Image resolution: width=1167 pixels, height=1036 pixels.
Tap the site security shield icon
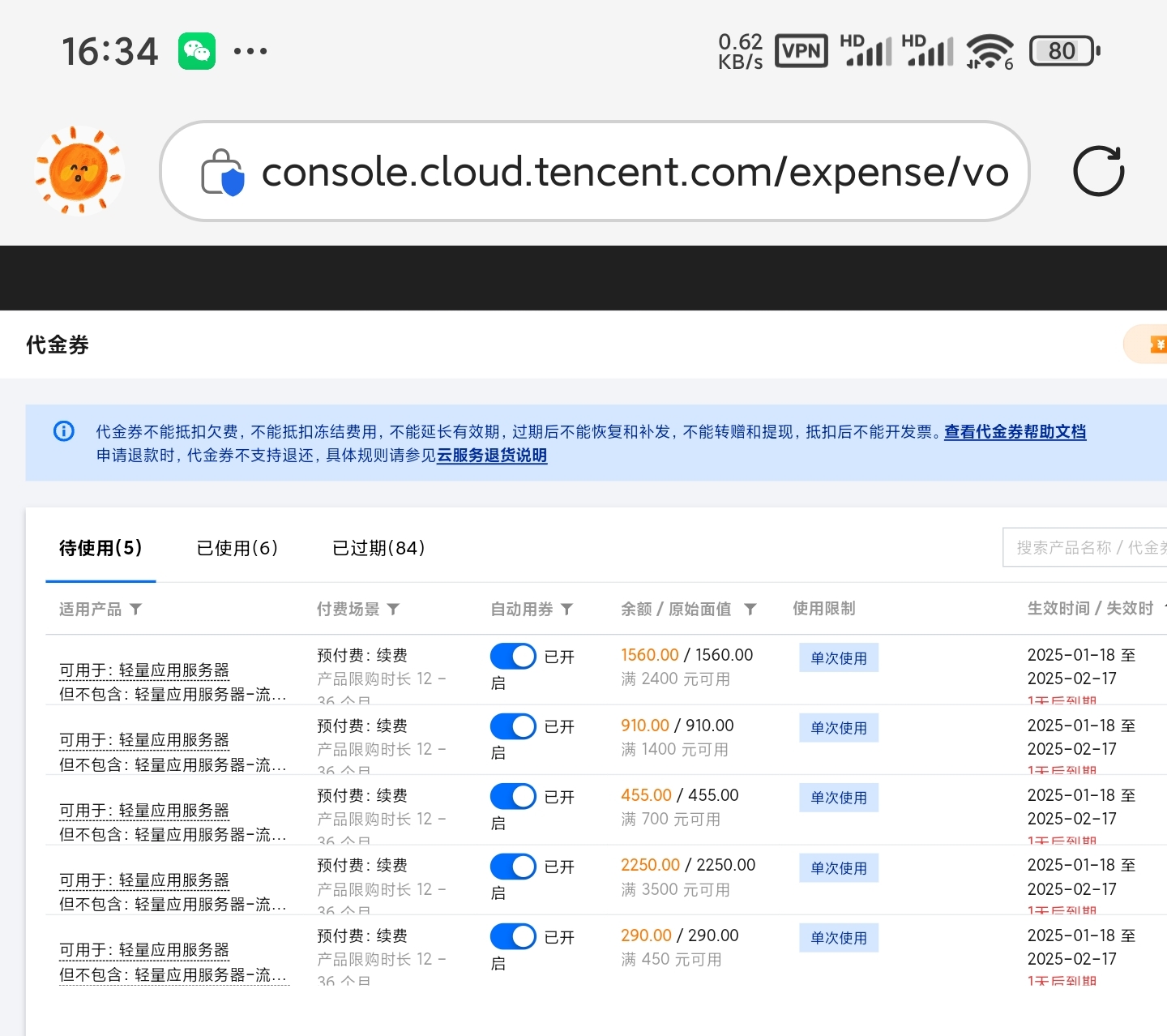(x=223, y=172)
